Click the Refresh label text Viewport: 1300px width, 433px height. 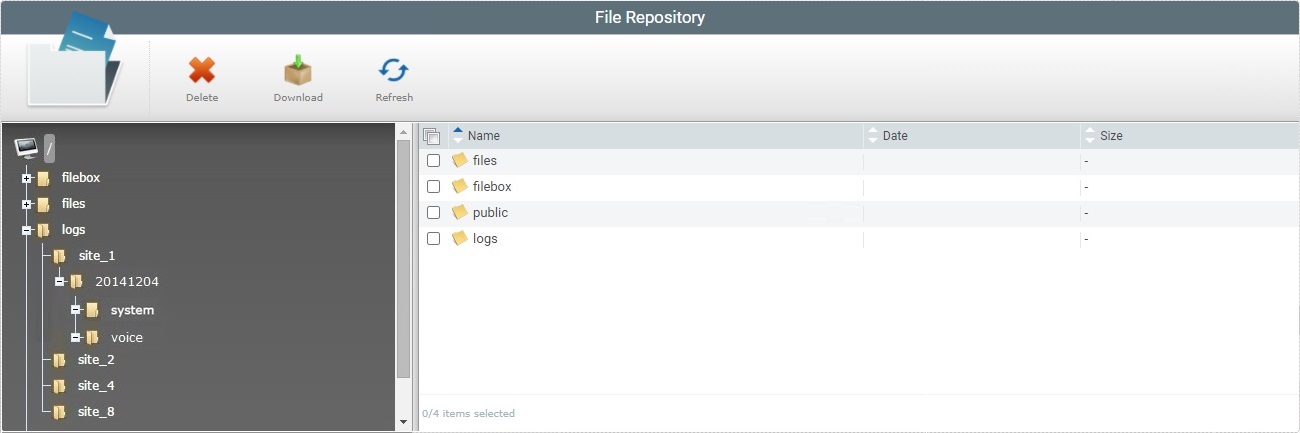[394, 98]
